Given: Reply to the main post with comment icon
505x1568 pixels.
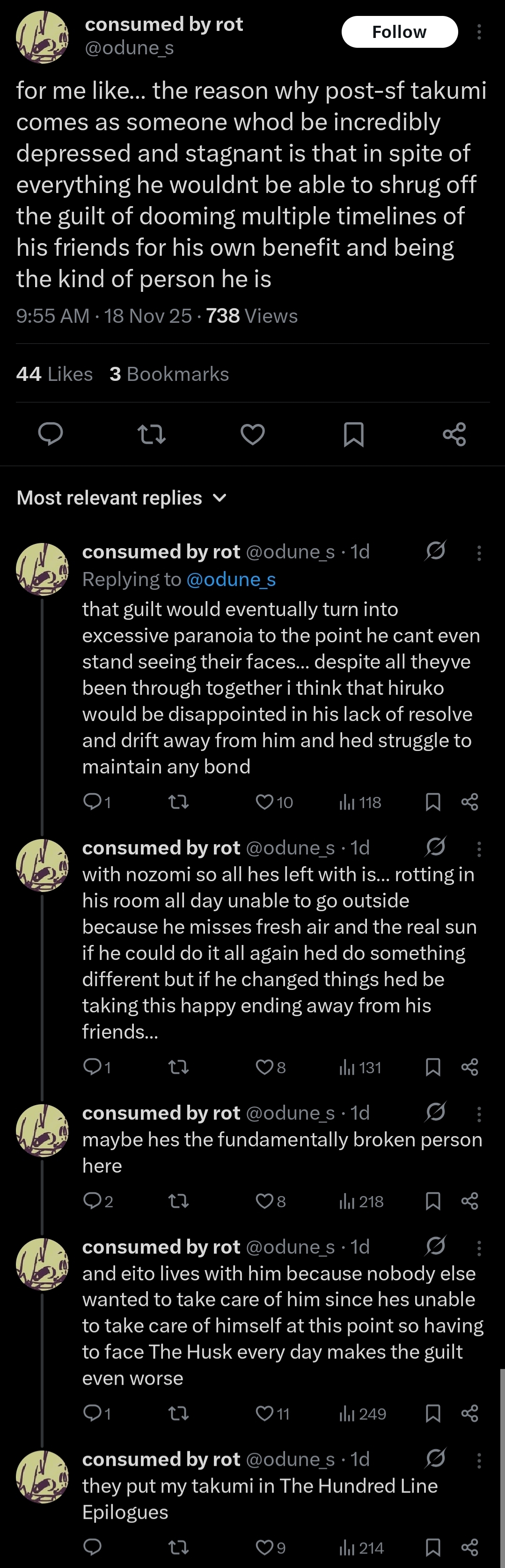Looking at the screenshot, I should coord(51,434).
